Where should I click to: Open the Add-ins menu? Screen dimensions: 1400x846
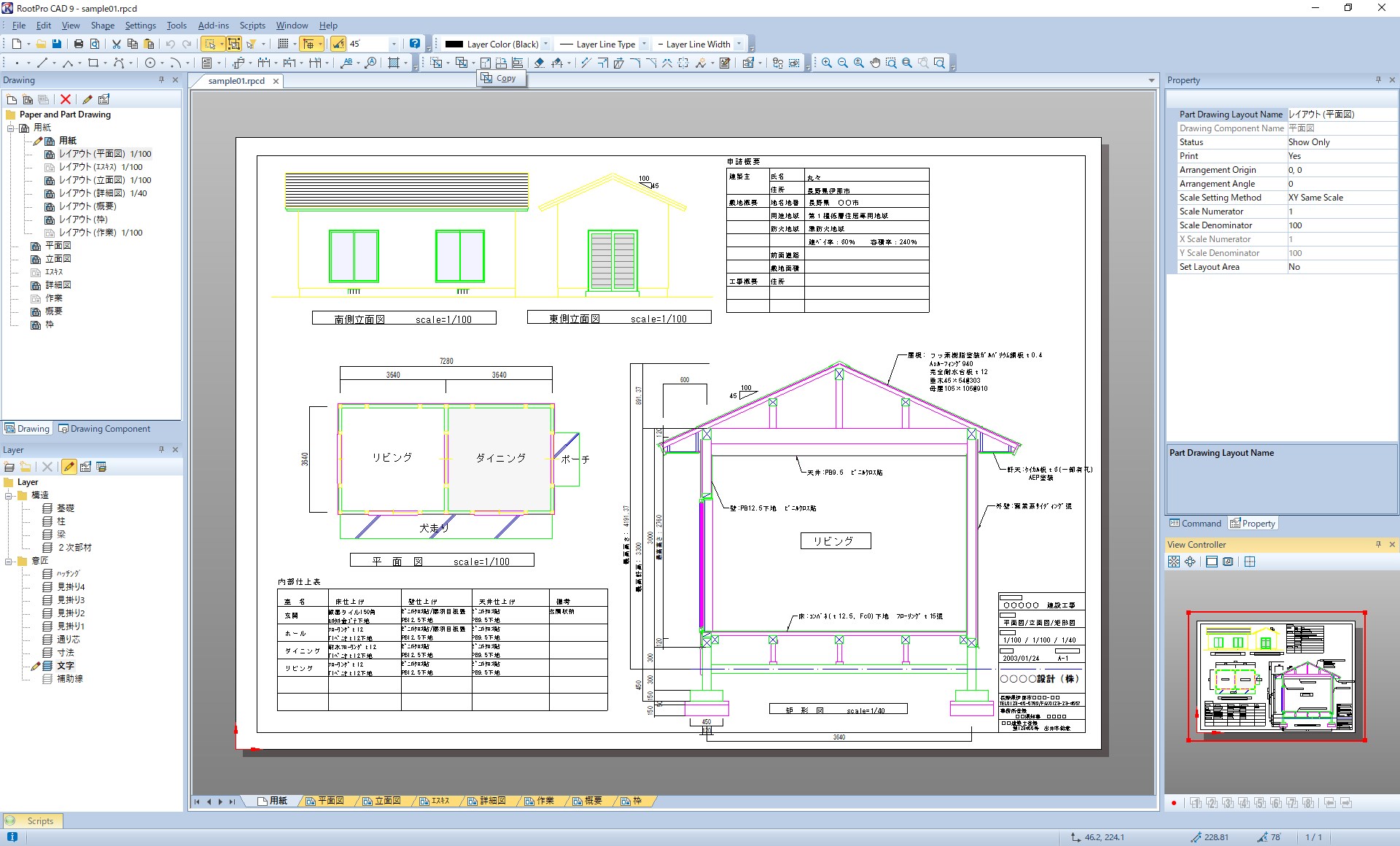213,26
